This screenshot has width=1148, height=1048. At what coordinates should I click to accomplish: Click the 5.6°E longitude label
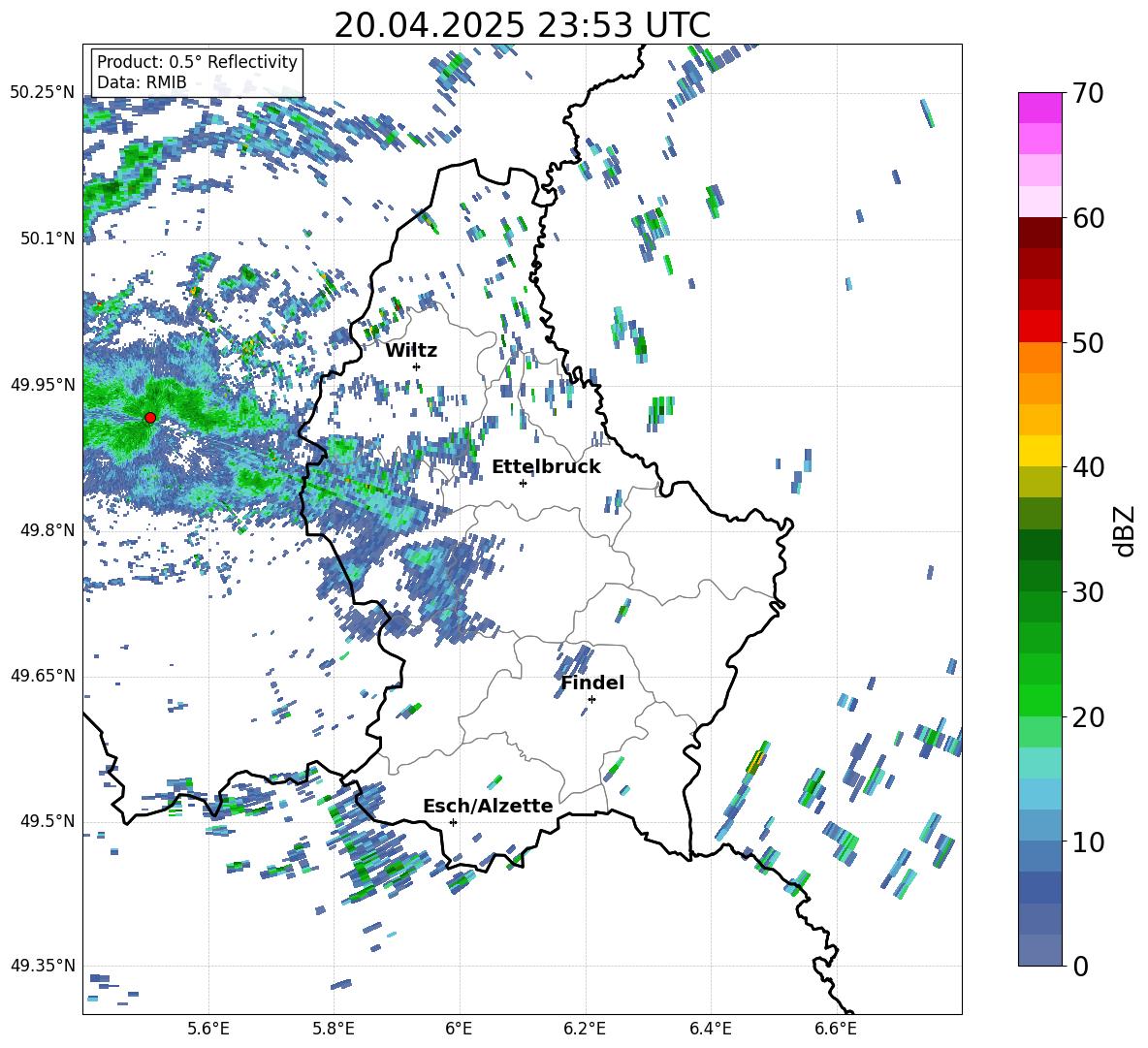[208, 1029]
